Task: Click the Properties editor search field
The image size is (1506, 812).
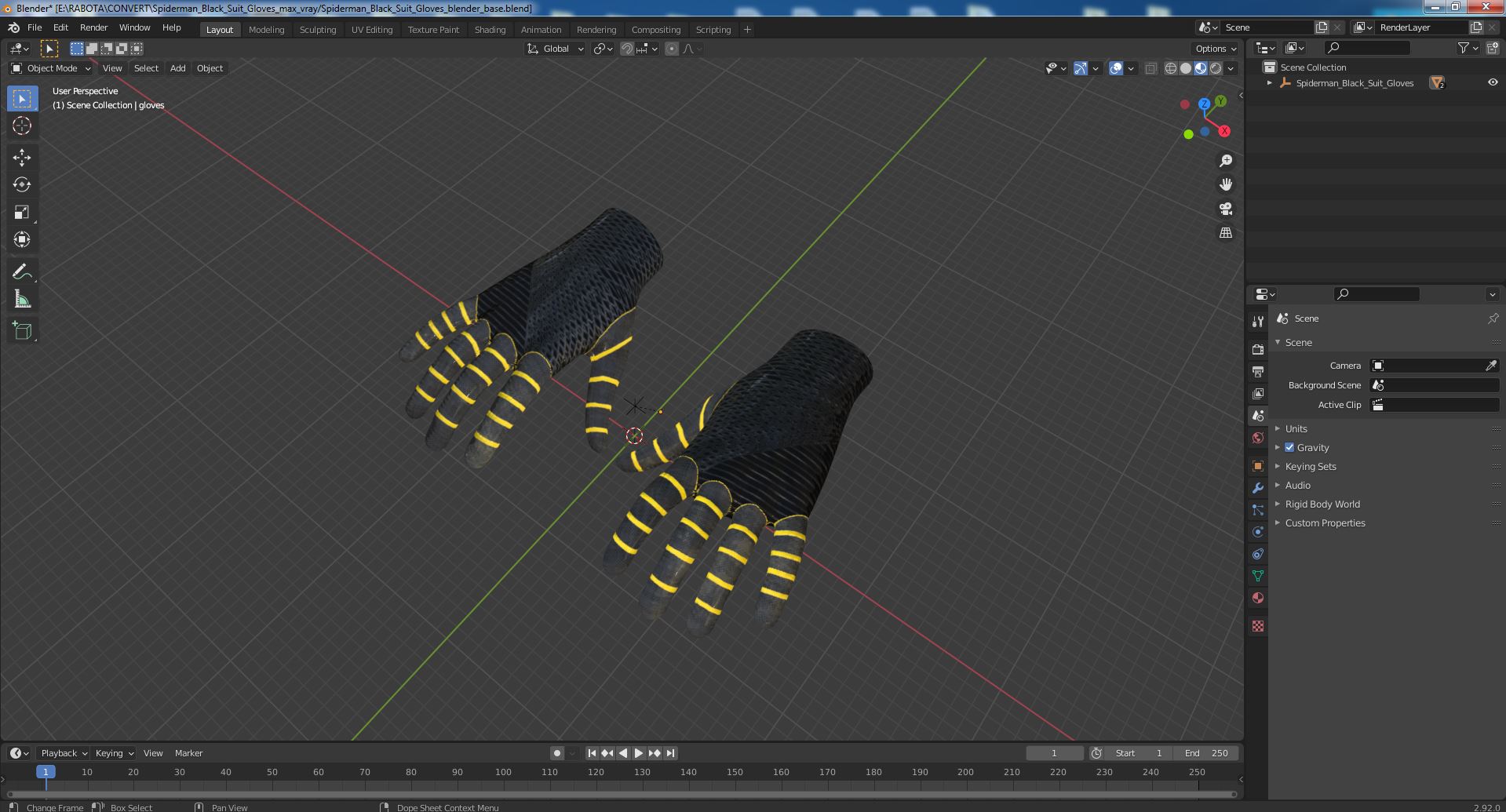Action: 1377,294
